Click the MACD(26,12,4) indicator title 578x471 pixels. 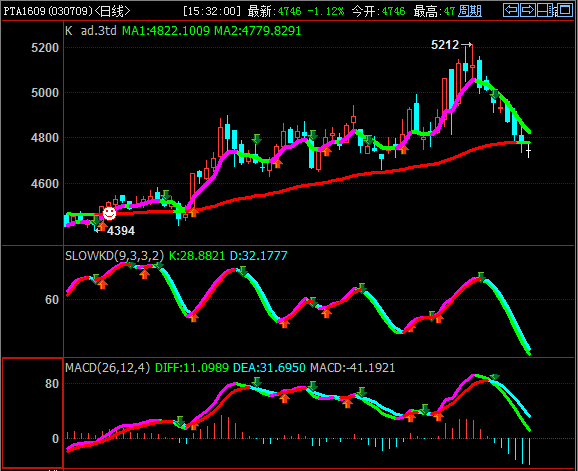point(108,367)
